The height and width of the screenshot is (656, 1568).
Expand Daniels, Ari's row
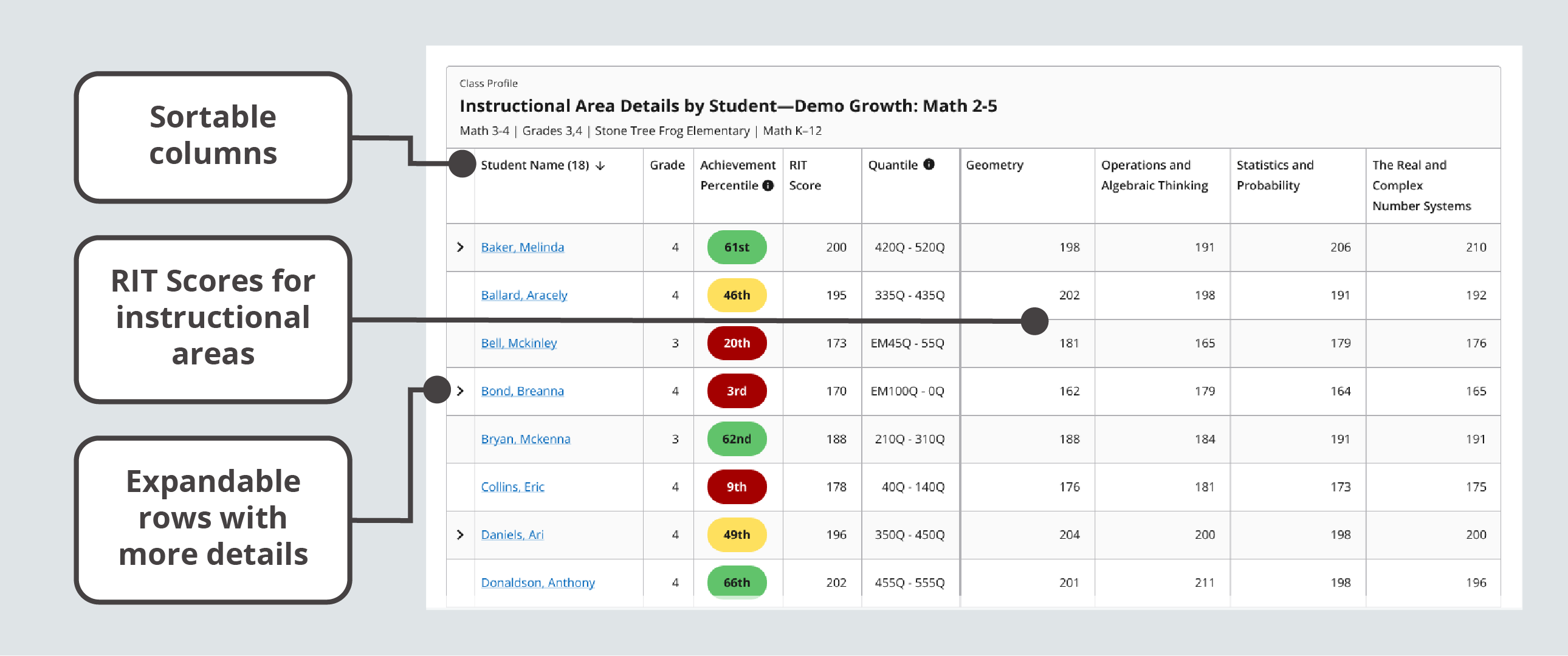461,535
